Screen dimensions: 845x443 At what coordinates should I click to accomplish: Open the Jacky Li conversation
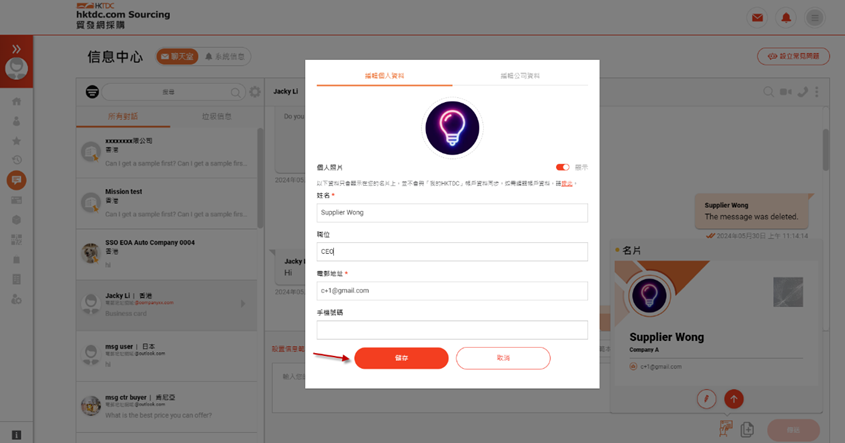click(x=167, y=305)
